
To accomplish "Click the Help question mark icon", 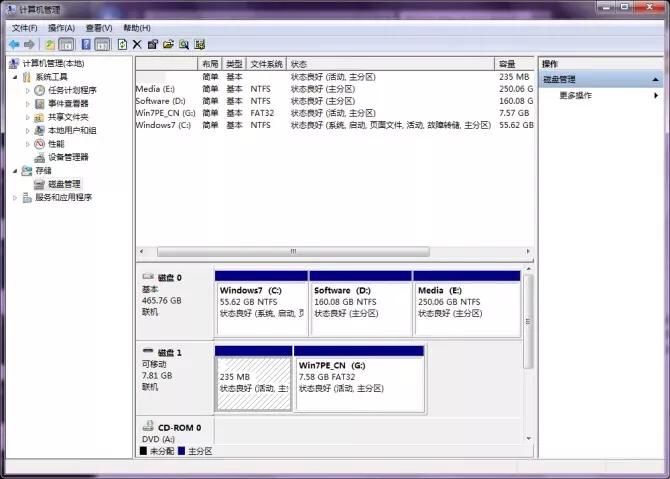I will [86, 44].
